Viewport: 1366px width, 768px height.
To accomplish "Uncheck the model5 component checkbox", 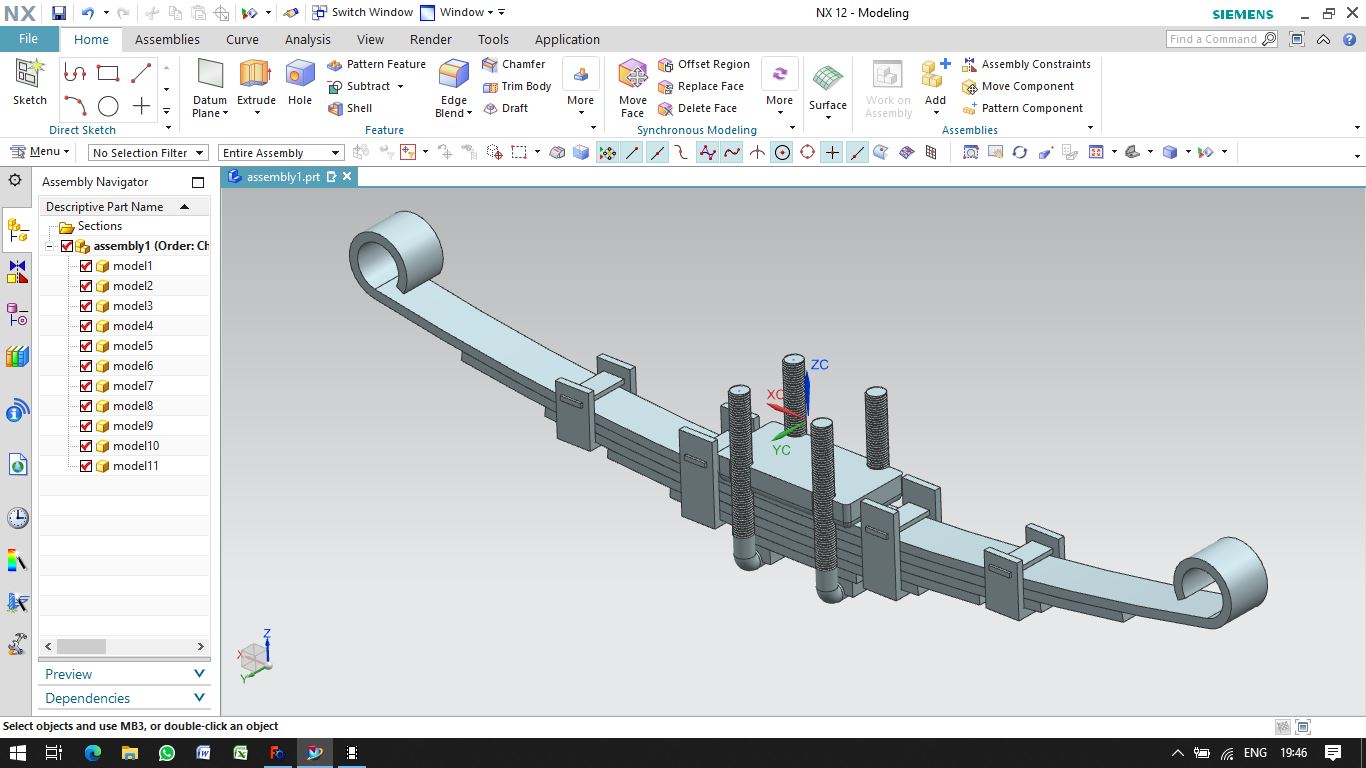I will tap(85, 346).
